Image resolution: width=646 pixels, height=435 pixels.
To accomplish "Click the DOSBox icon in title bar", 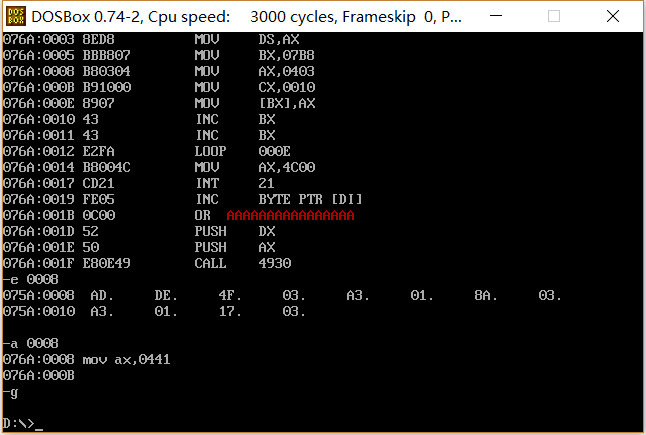I will (x=16, y=16).
